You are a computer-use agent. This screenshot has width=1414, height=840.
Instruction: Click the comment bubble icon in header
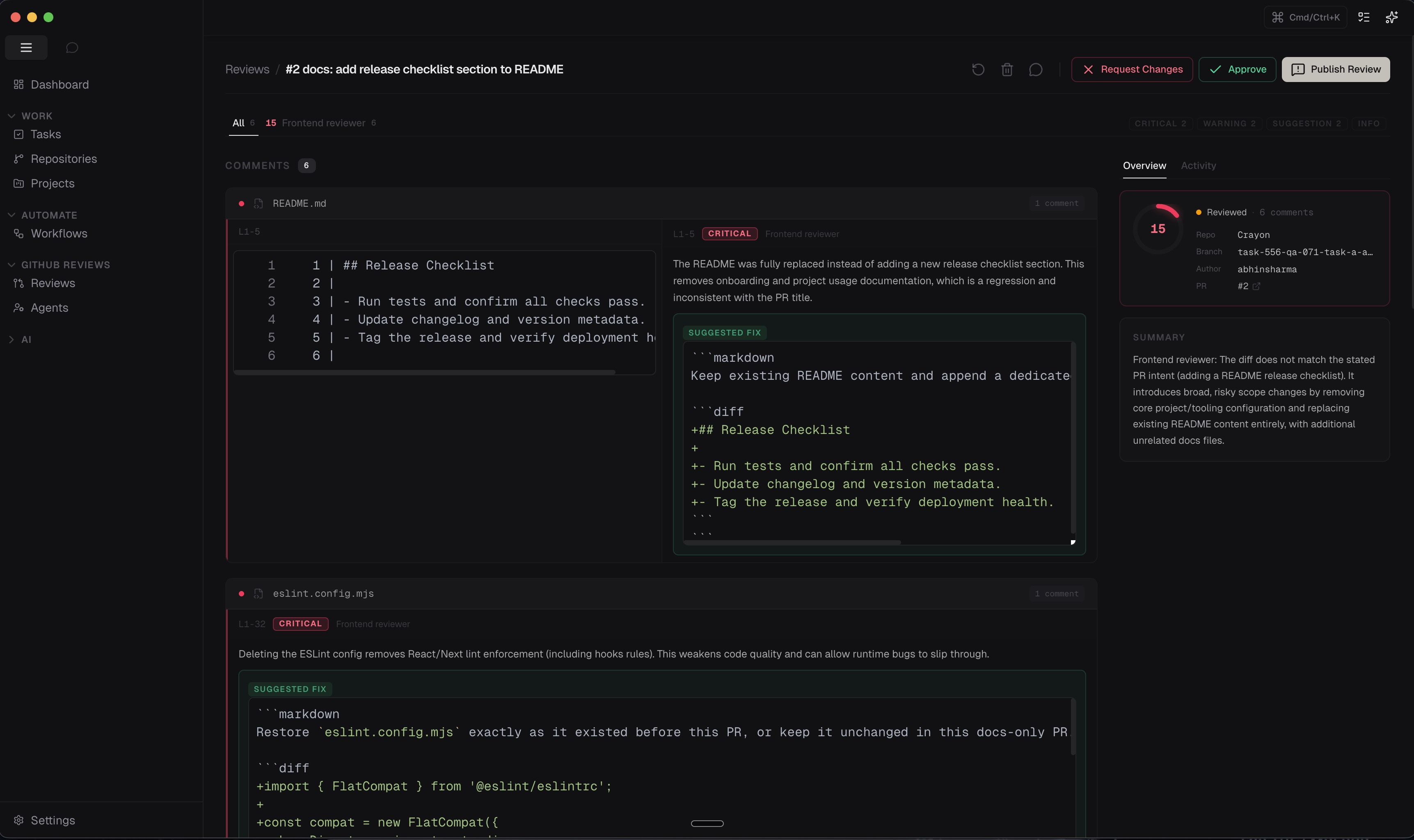click(x=1036, y=70)
